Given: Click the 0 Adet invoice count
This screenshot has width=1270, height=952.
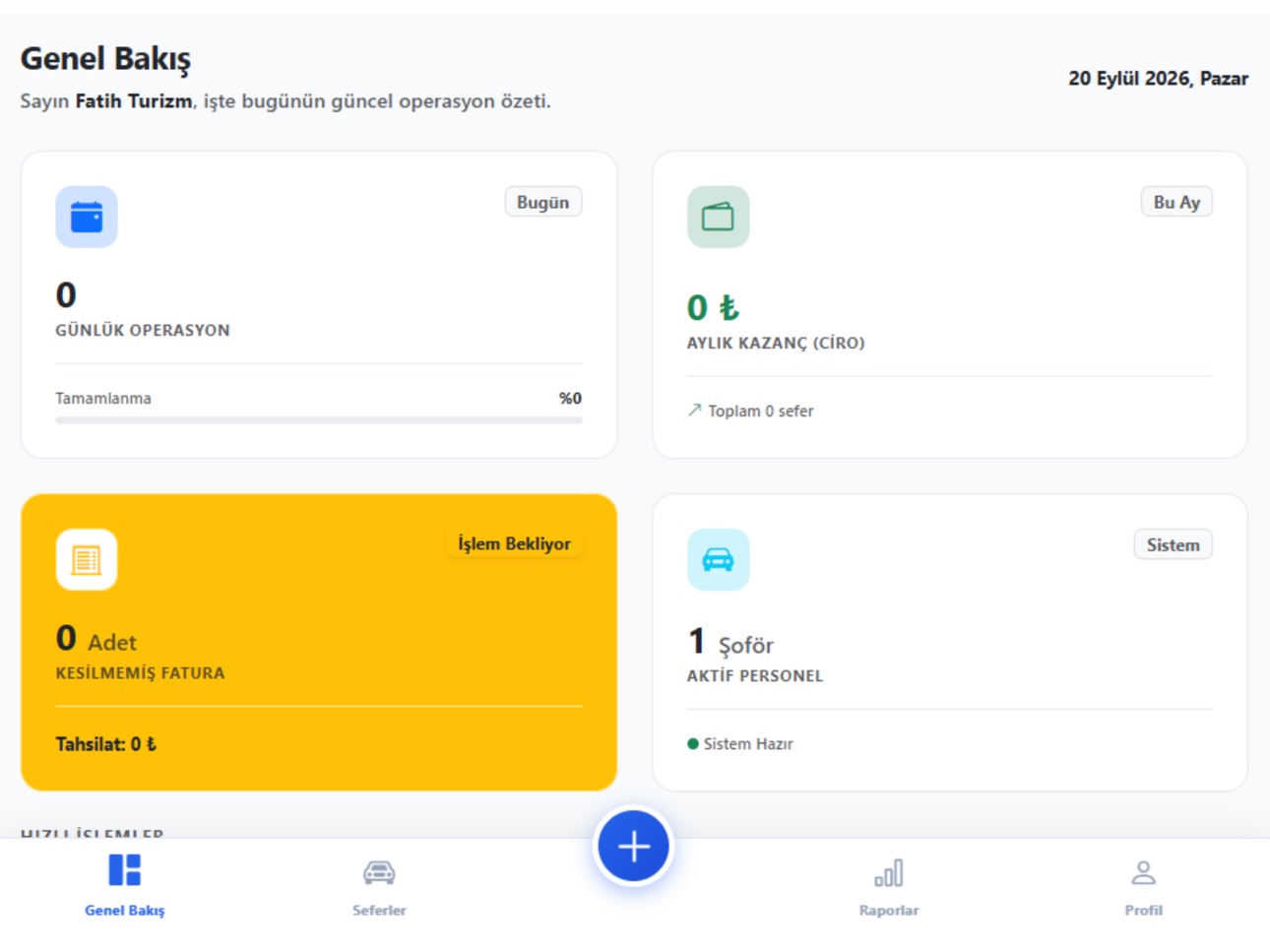Looking at the screenshot, I should [x=96, y=639].
